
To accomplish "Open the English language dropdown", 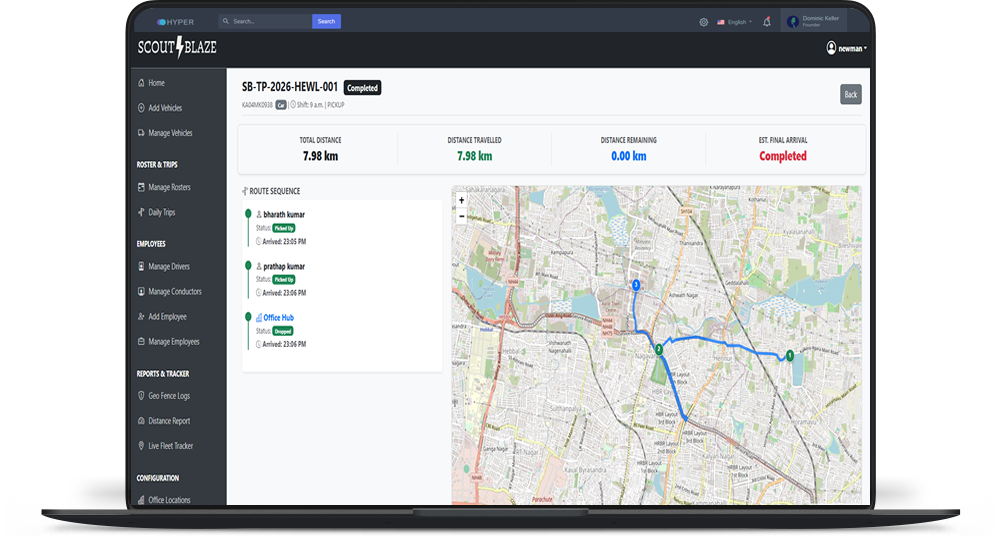I will pos(735,22).
